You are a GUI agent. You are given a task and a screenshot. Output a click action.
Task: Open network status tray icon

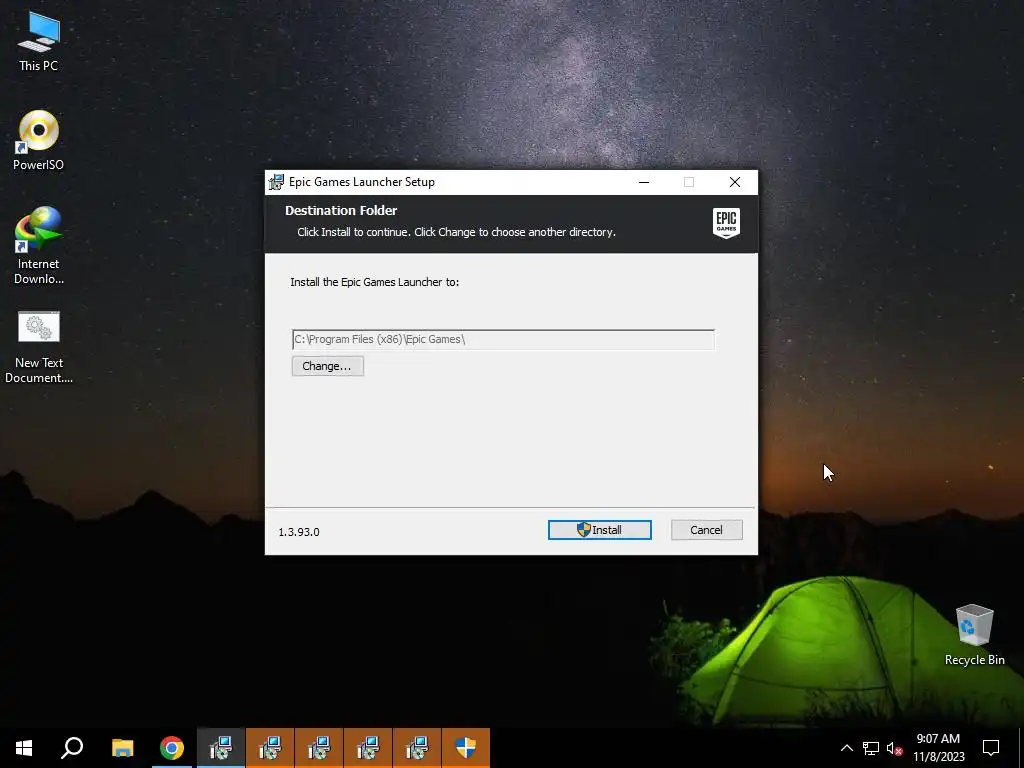point(871,748)
